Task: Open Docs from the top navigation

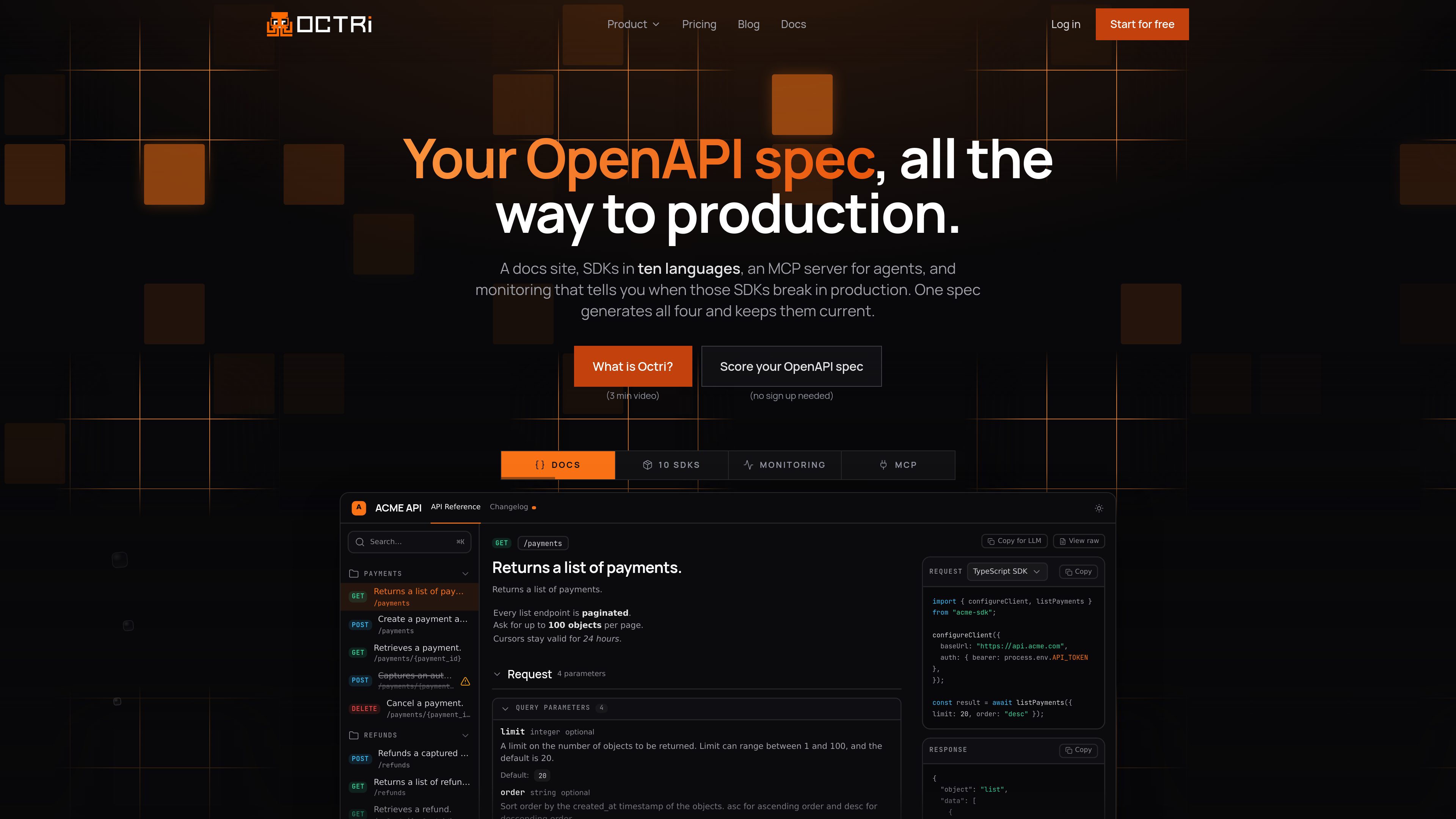Action: pos(794,24)
